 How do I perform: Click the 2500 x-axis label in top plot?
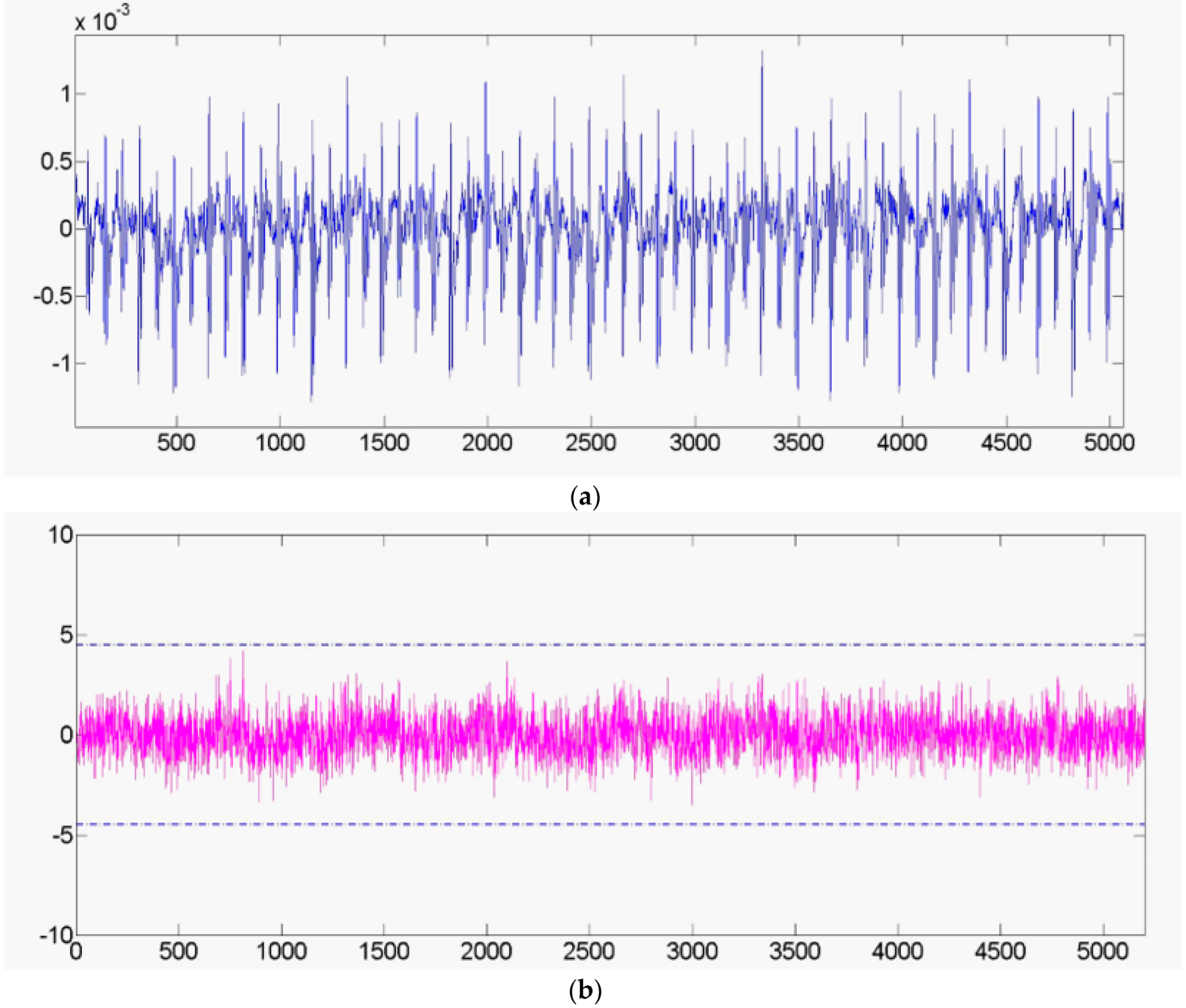tap(591, 443)
